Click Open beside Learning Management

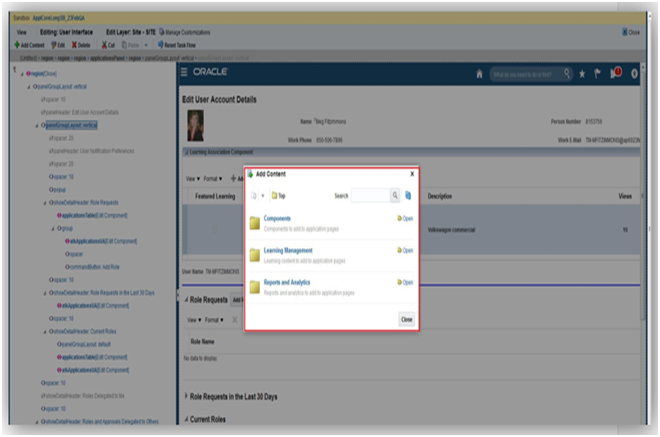(x=405, y=250)
